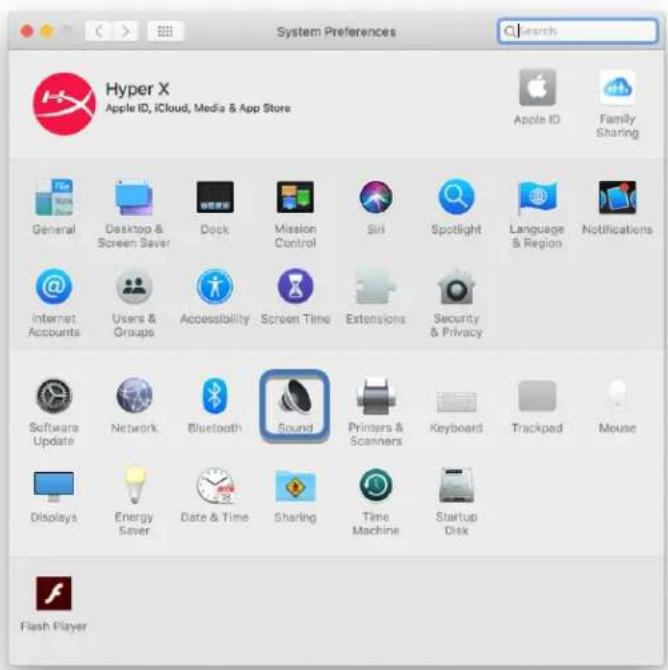Click the Show All grid button
Image resolution: width=668 pixels, height=670 pixels.
(x=165, y=31)
